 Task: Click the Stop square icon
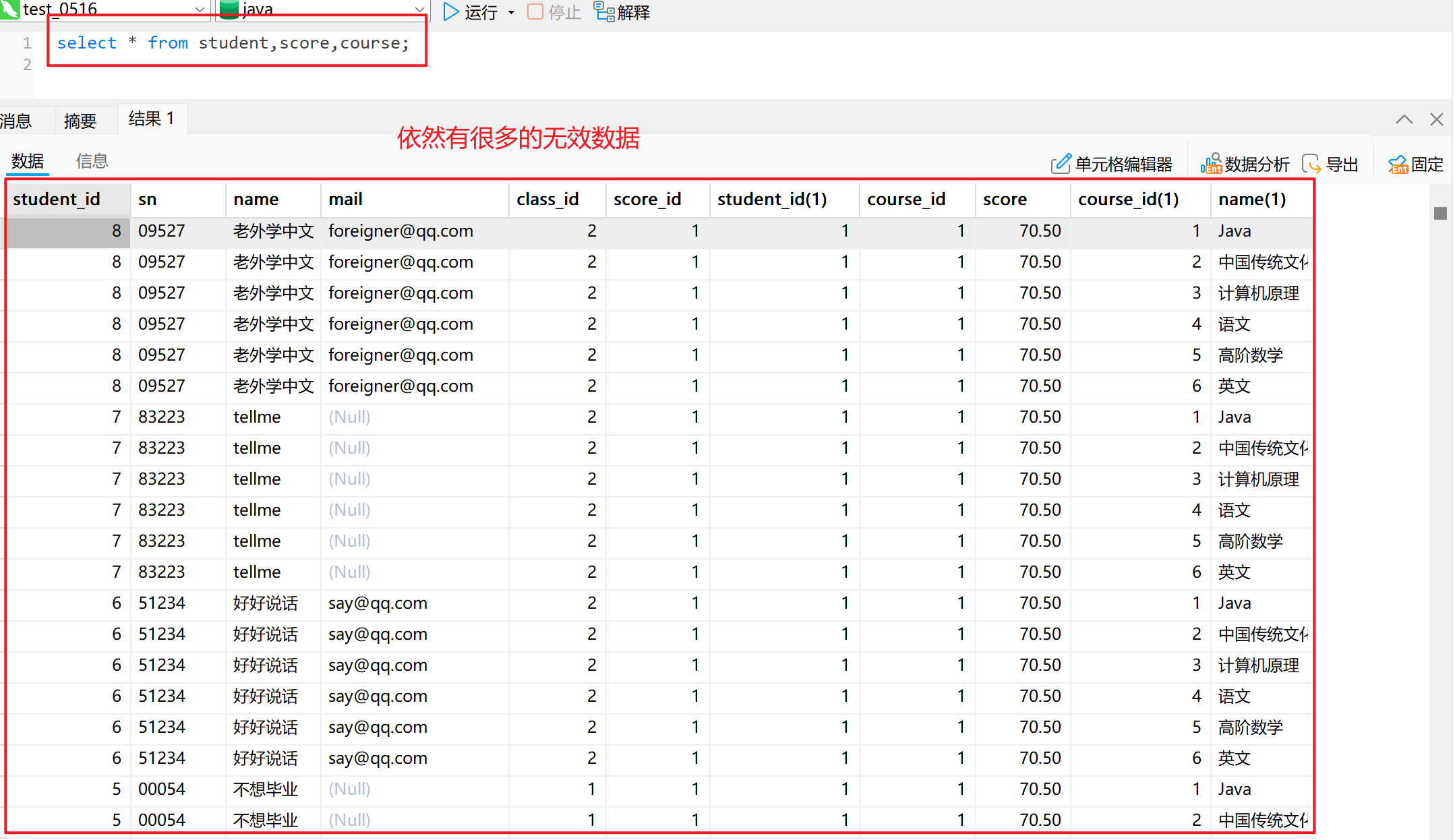[x=535, y=11]
